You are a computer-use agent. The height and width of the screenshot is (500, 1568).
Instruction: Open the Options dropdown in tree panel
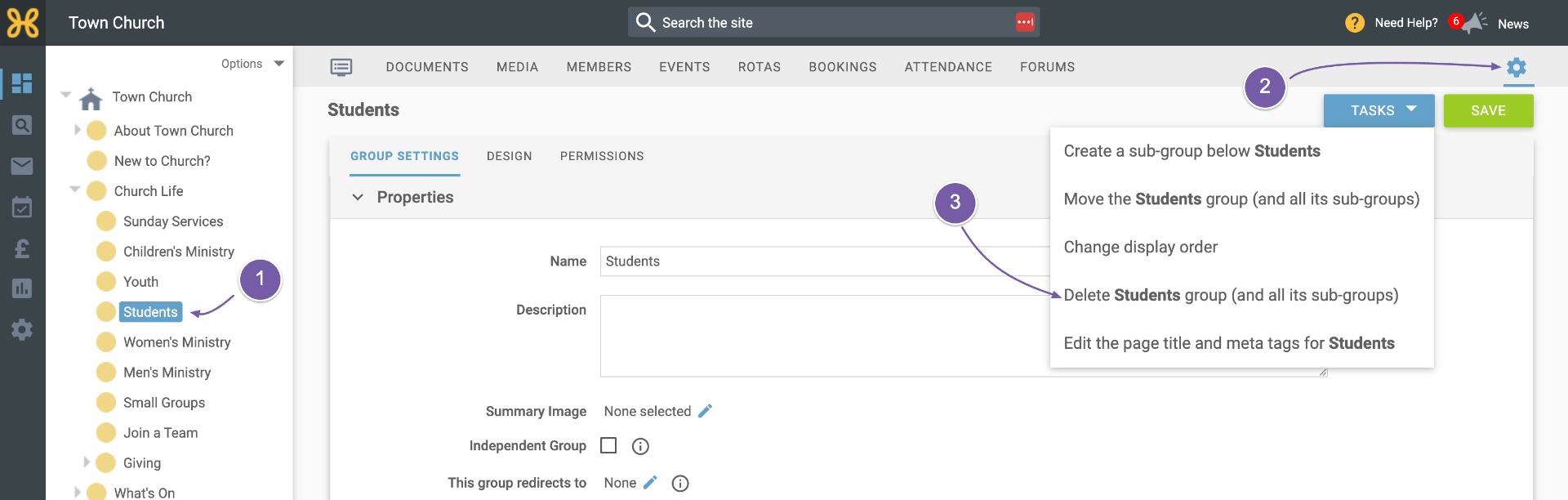click(252, 64)
